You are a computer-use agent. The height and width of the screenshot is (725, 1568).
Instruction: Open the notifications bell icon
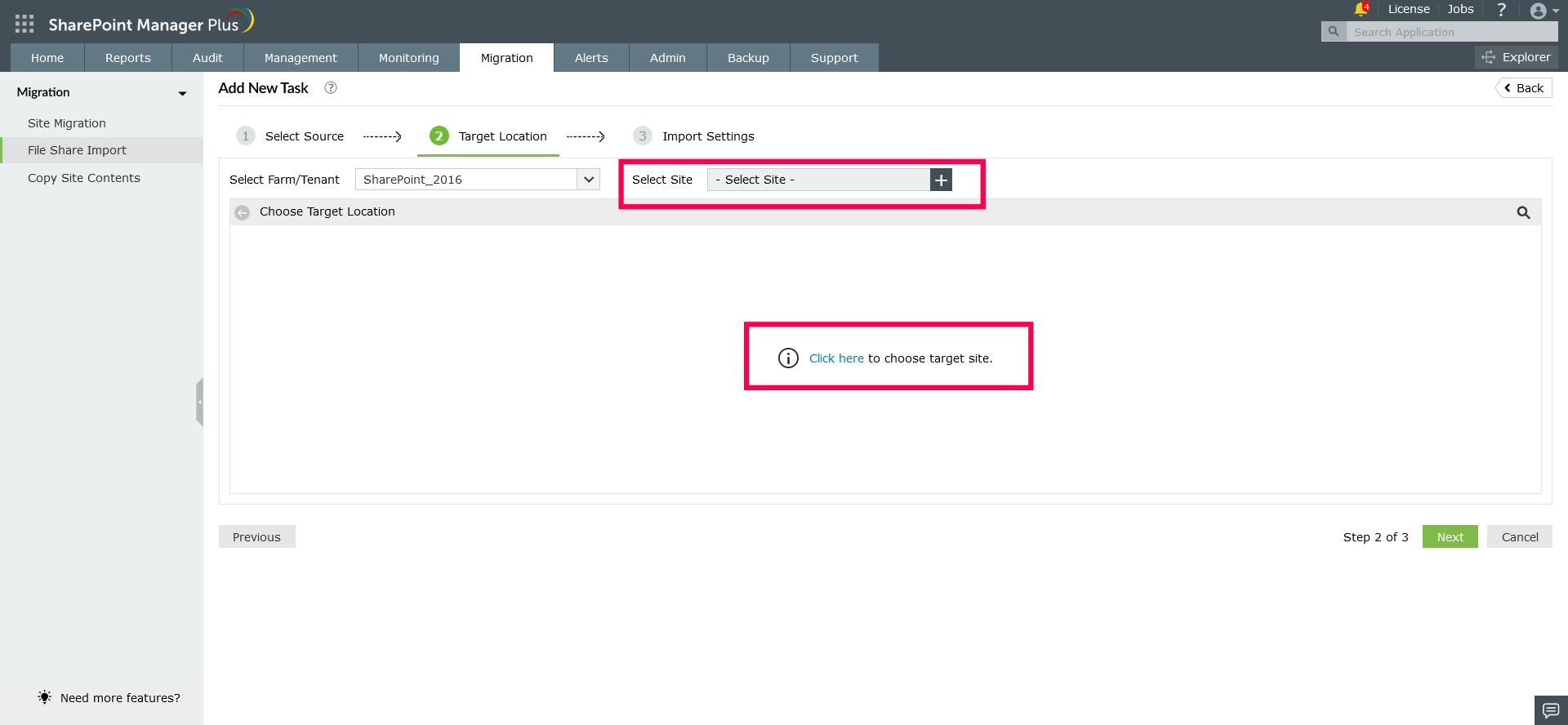pos(1361,9)
